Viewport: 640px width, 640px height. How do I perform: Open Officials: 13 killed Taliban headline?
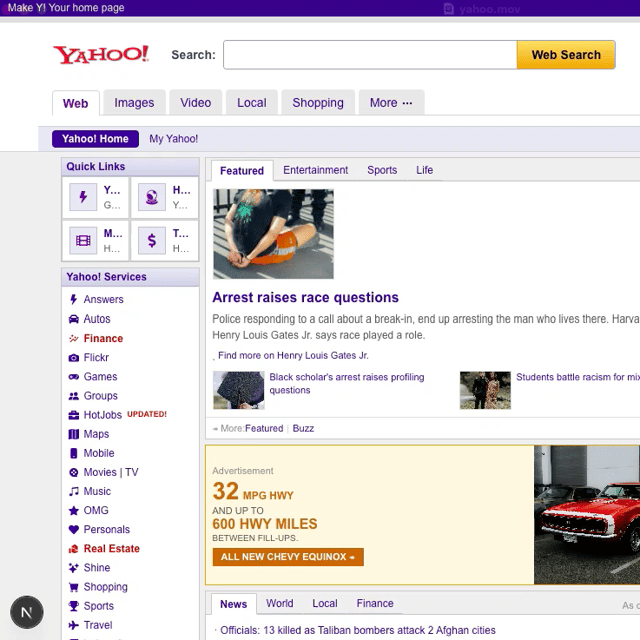click(358, 630)
